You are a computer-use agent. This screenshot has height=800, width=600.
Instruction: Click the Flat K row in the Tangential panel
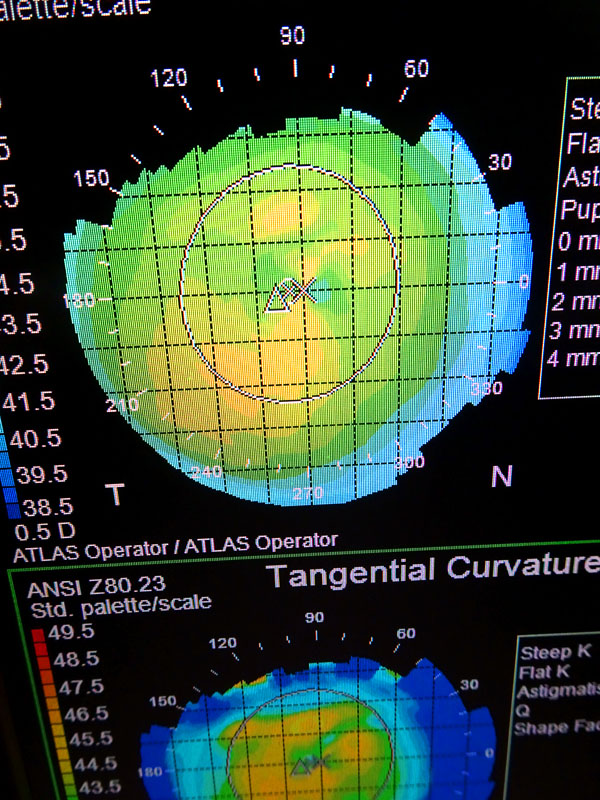coord(543,672)
